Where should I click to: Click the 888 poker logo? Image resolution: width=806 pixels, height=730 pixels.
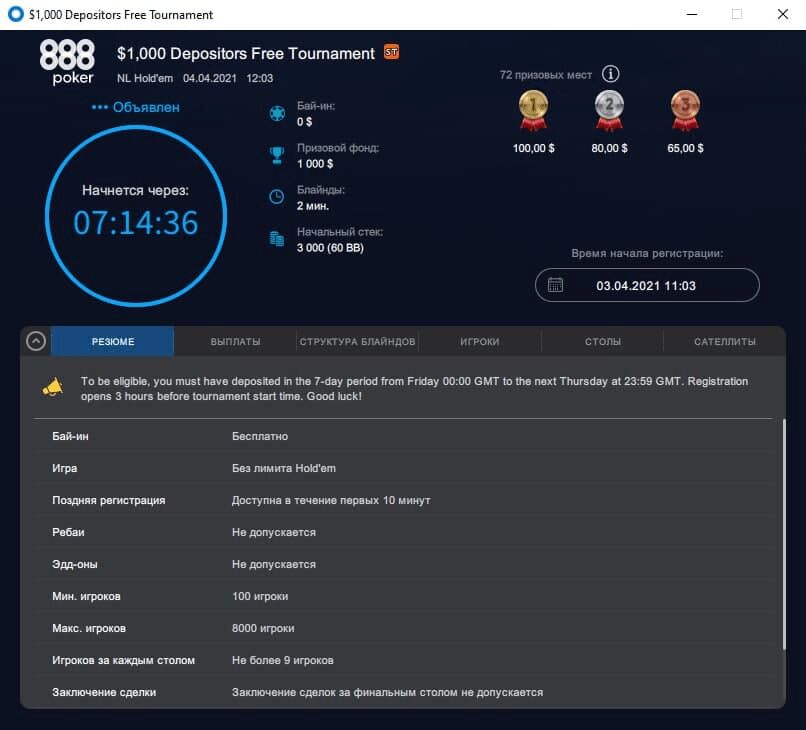click(67, 62)
